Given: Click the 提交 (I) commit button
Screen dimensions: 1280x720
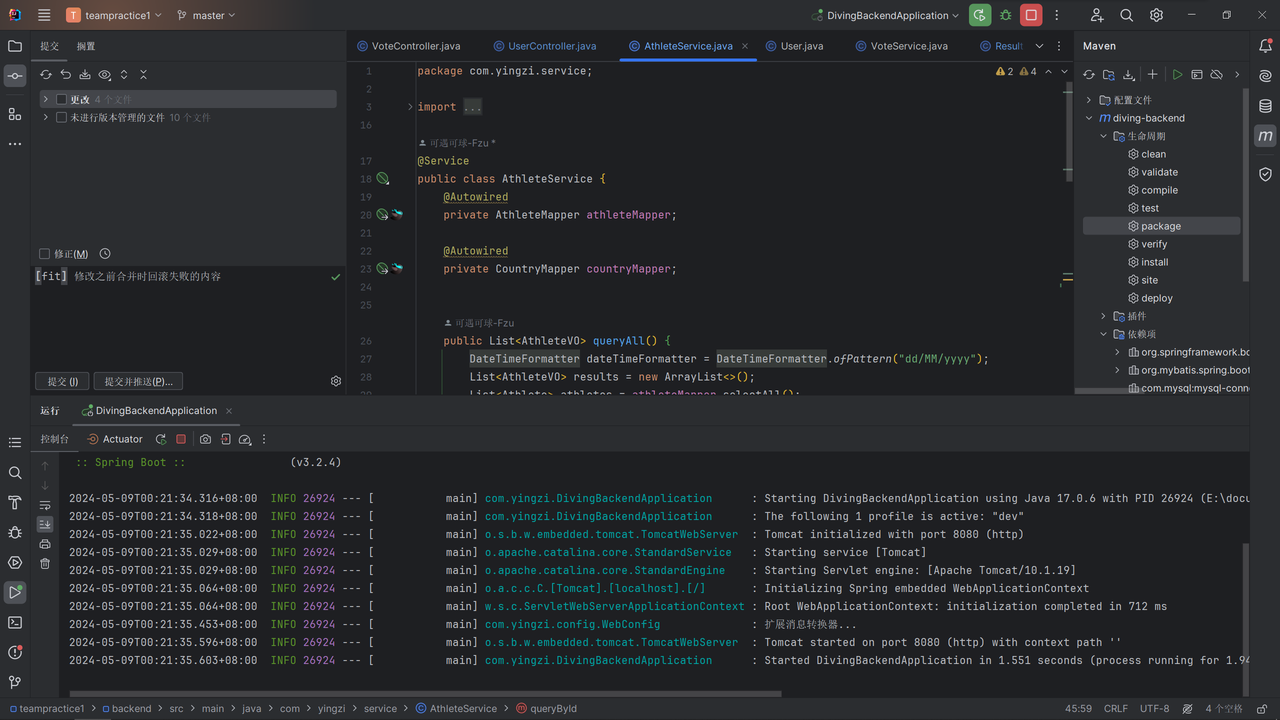Looking at the screenshot, I should (x=62, y=381).
